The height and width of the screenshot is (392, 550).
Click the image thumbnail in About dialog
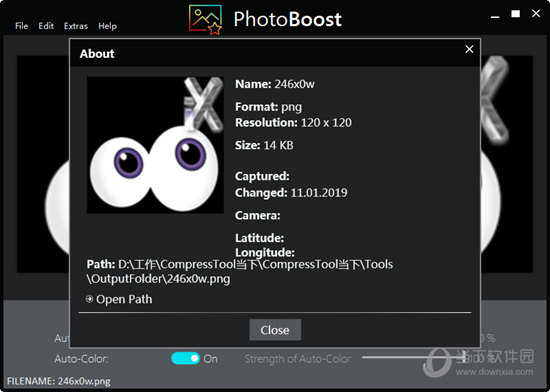point(155,145)
